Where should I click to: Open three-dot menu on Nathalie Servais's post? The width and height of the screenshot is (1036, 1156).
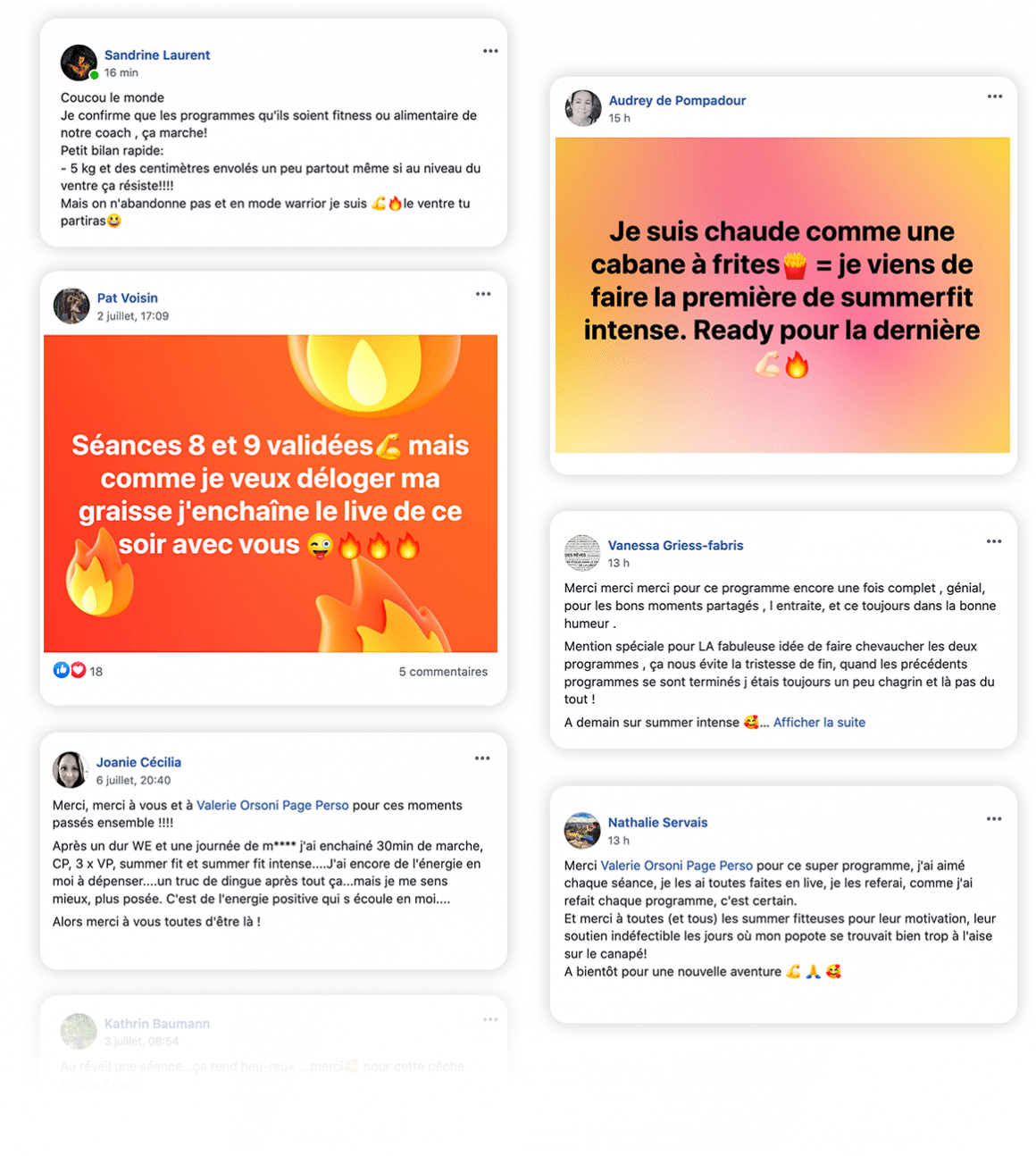(x=994, y=819)
